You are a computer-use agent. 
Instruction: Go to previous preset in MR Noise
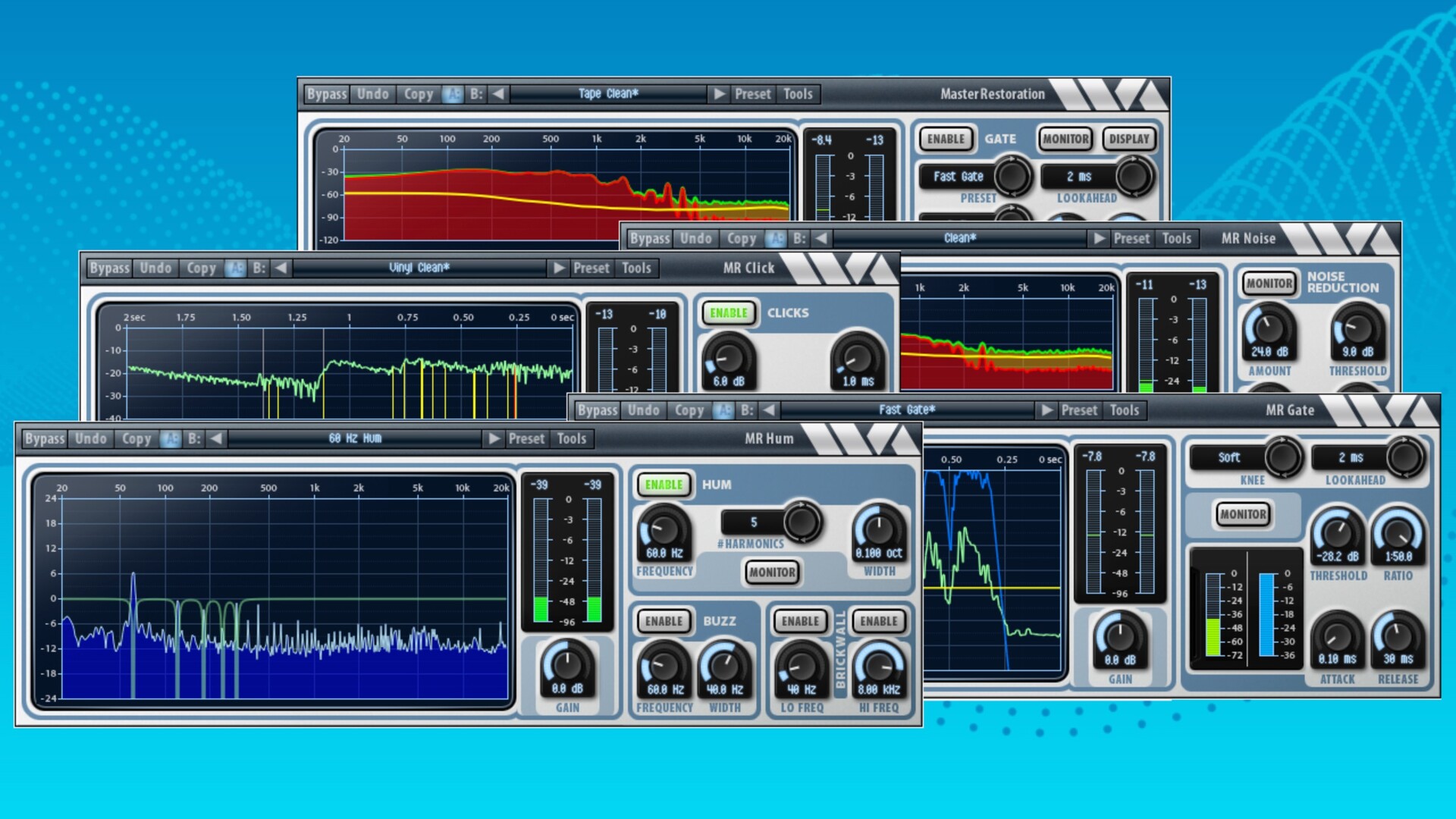821,238
